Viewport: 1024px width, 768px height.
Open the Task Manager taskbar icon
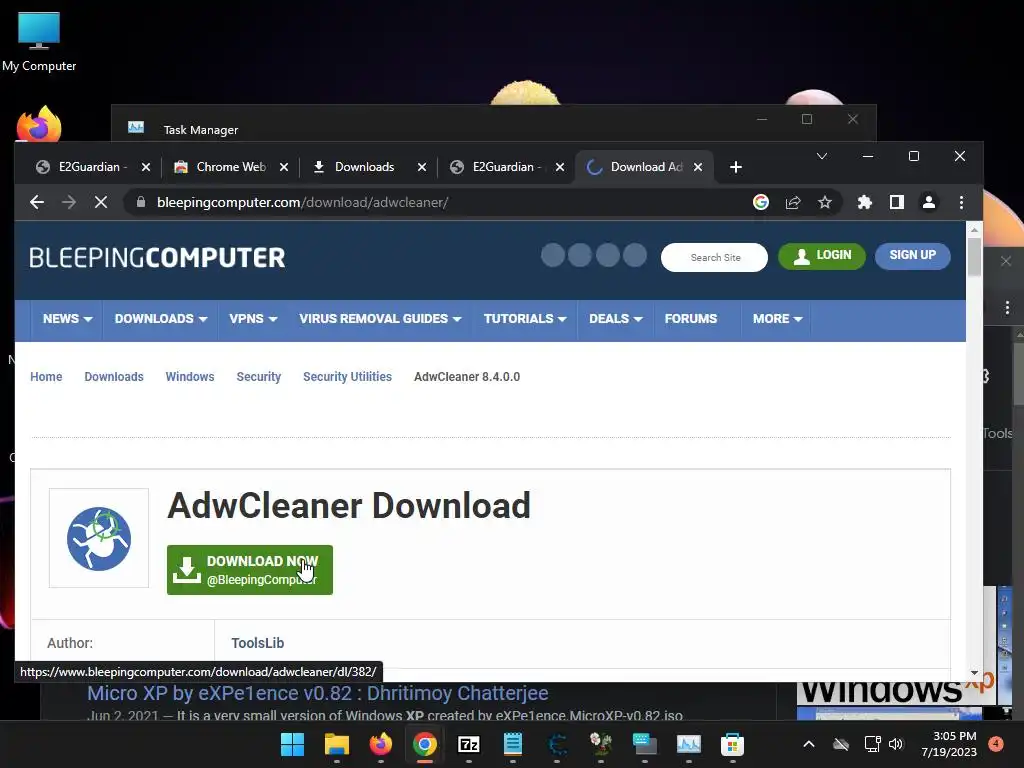point(688,744)
